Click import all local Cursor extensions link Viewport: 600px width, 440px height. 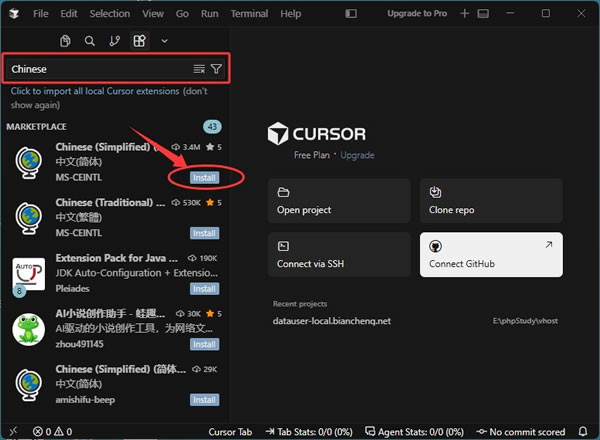tap(95, 91)
